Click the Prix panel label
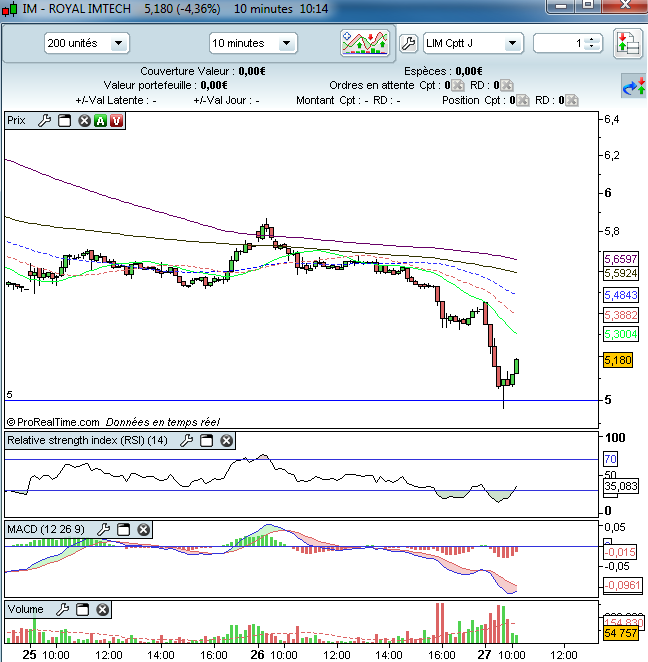 coord(16,120)
